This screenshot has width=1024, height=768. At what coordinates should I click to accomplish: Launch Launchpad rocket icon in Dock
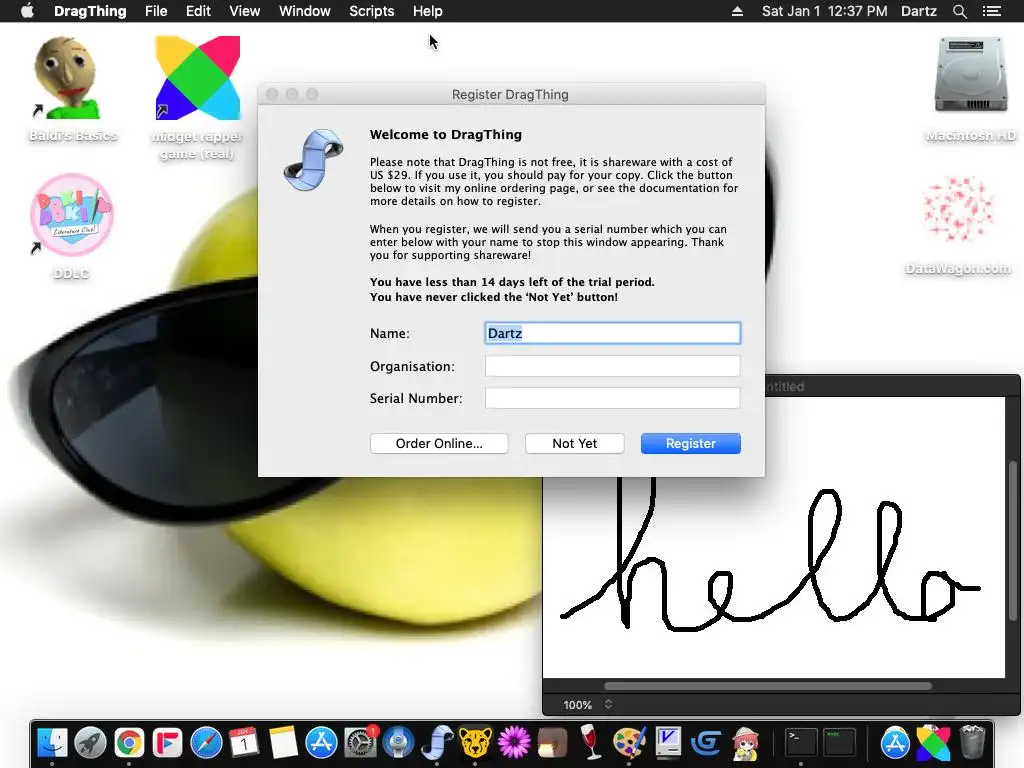coord(90,743)
